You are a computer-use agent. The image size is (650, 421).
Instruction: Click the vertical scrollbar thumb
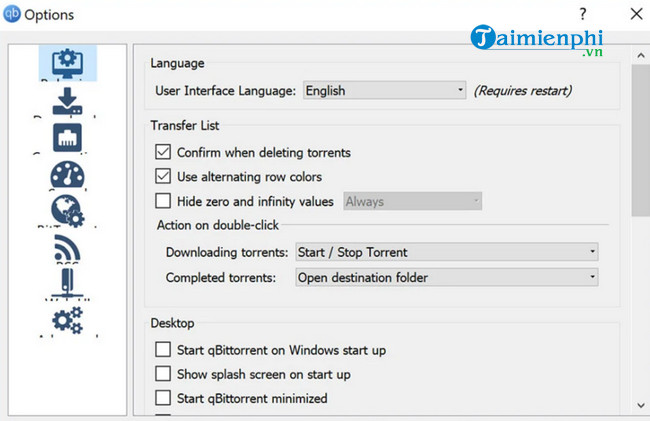pos(641,140)
